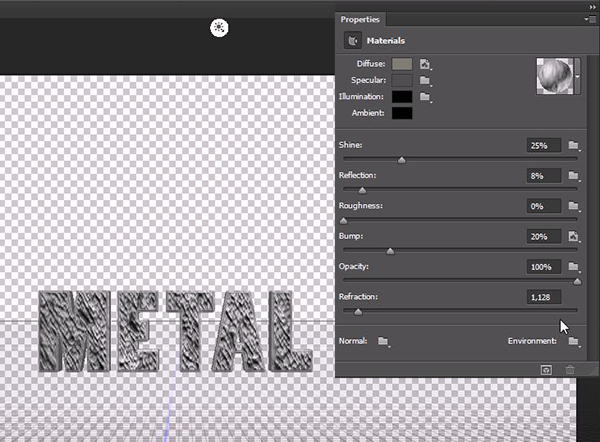Click the new material icon at panel bottom
This screenshot has width=600, height=442.
(x=546, y=370)
